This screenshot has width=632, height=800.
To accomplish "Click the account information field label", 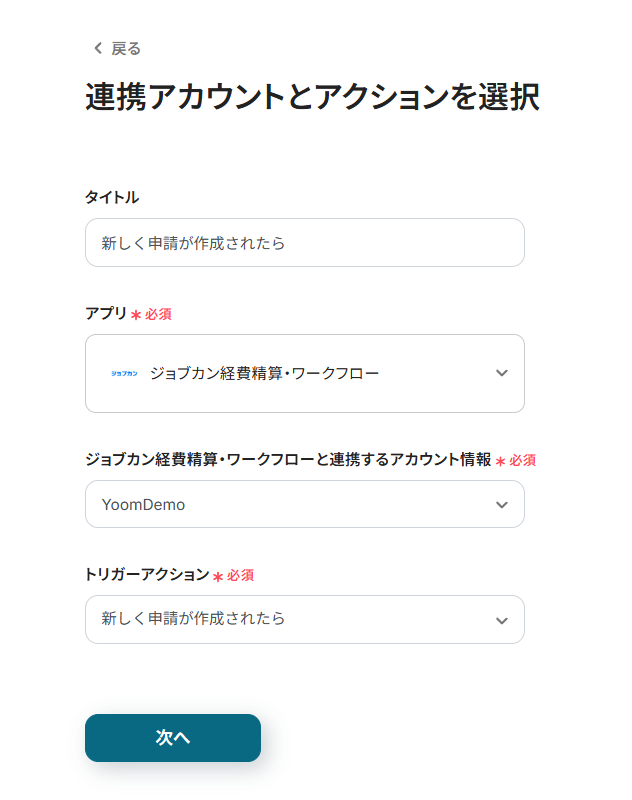I will pyautogui.click(x=288, y=459).
